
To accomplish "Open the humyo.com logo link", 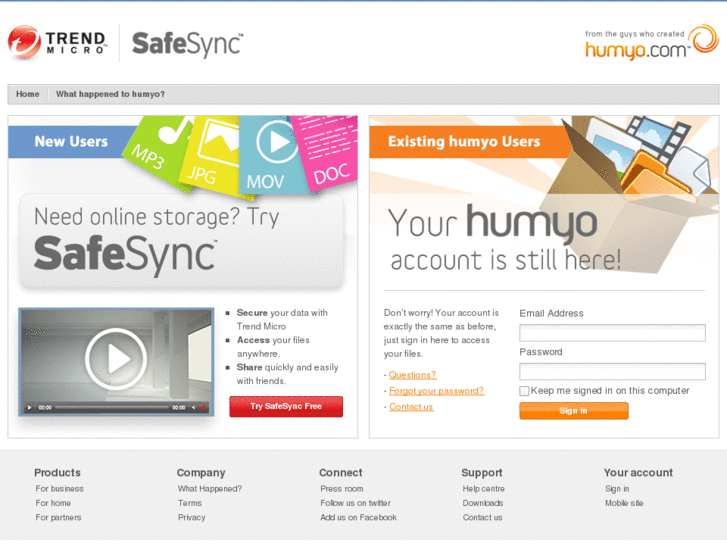I will [651, 43].
